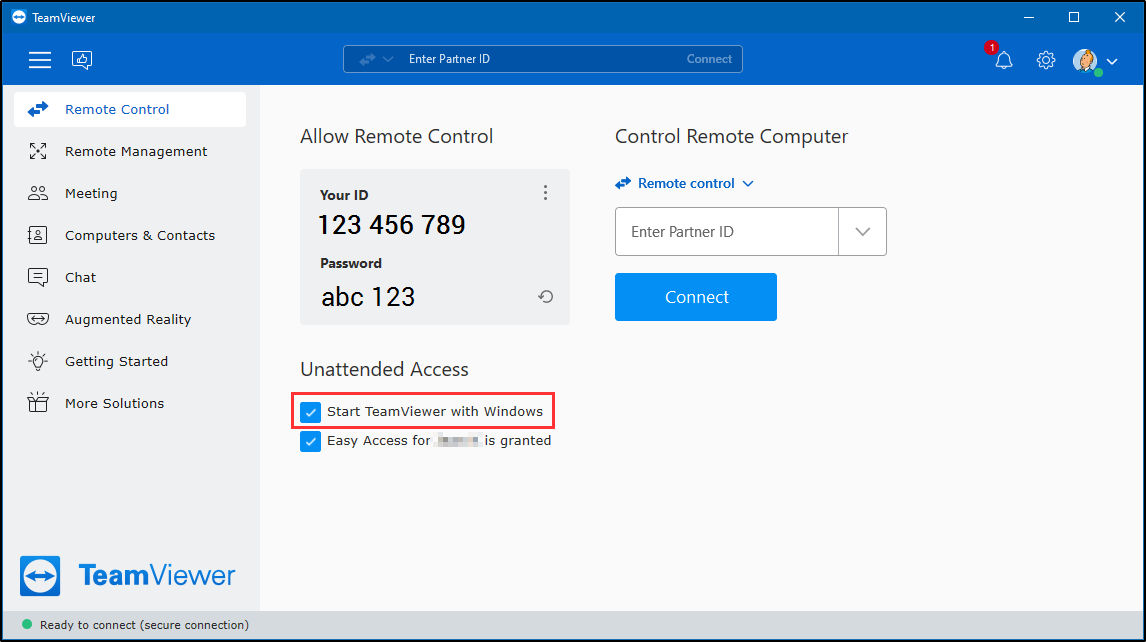Open the hamburger menu in the header
The image size is (1146, 642).
pos(39,60)
